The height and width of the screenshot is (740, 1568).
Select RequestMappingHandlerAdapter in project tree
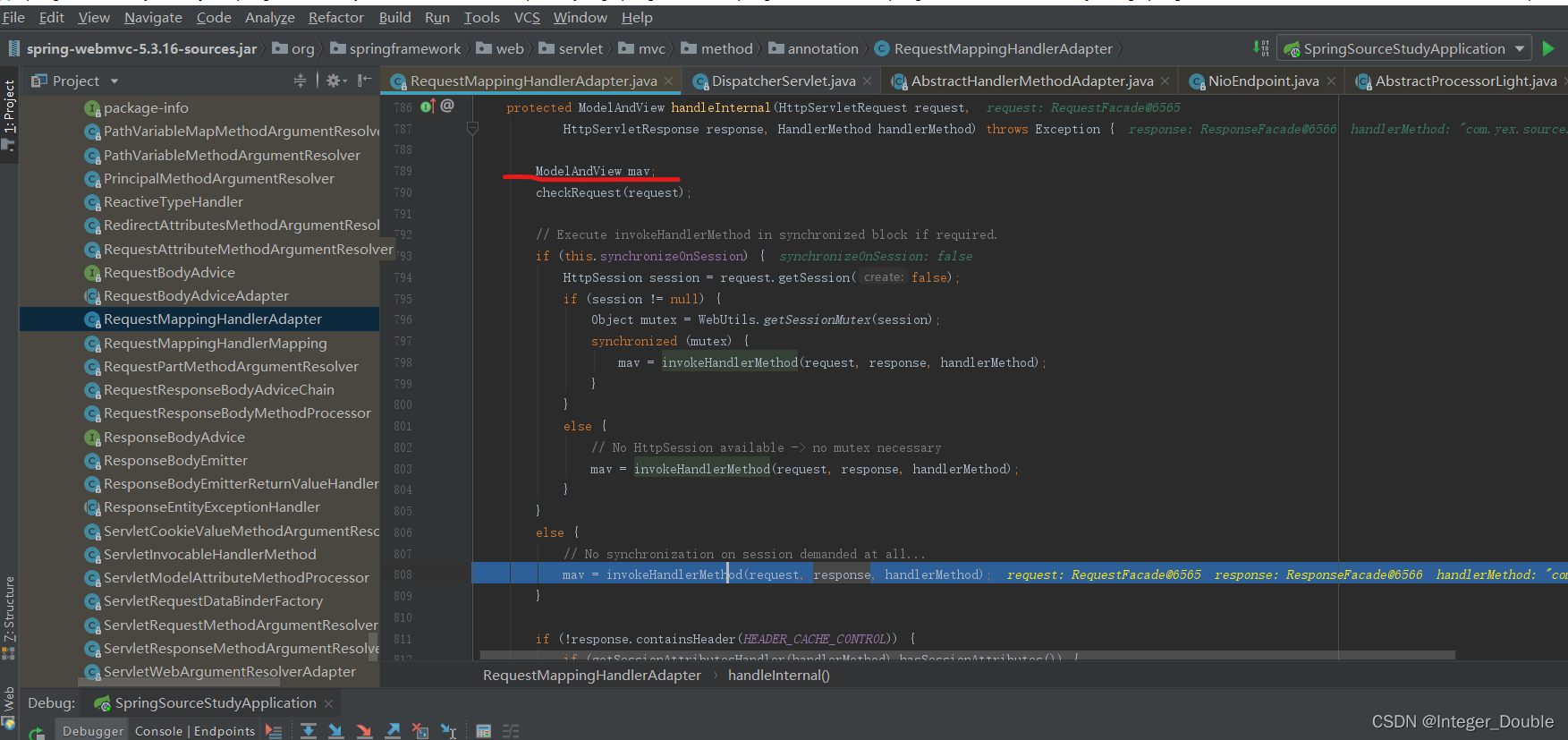pos(199,319)
